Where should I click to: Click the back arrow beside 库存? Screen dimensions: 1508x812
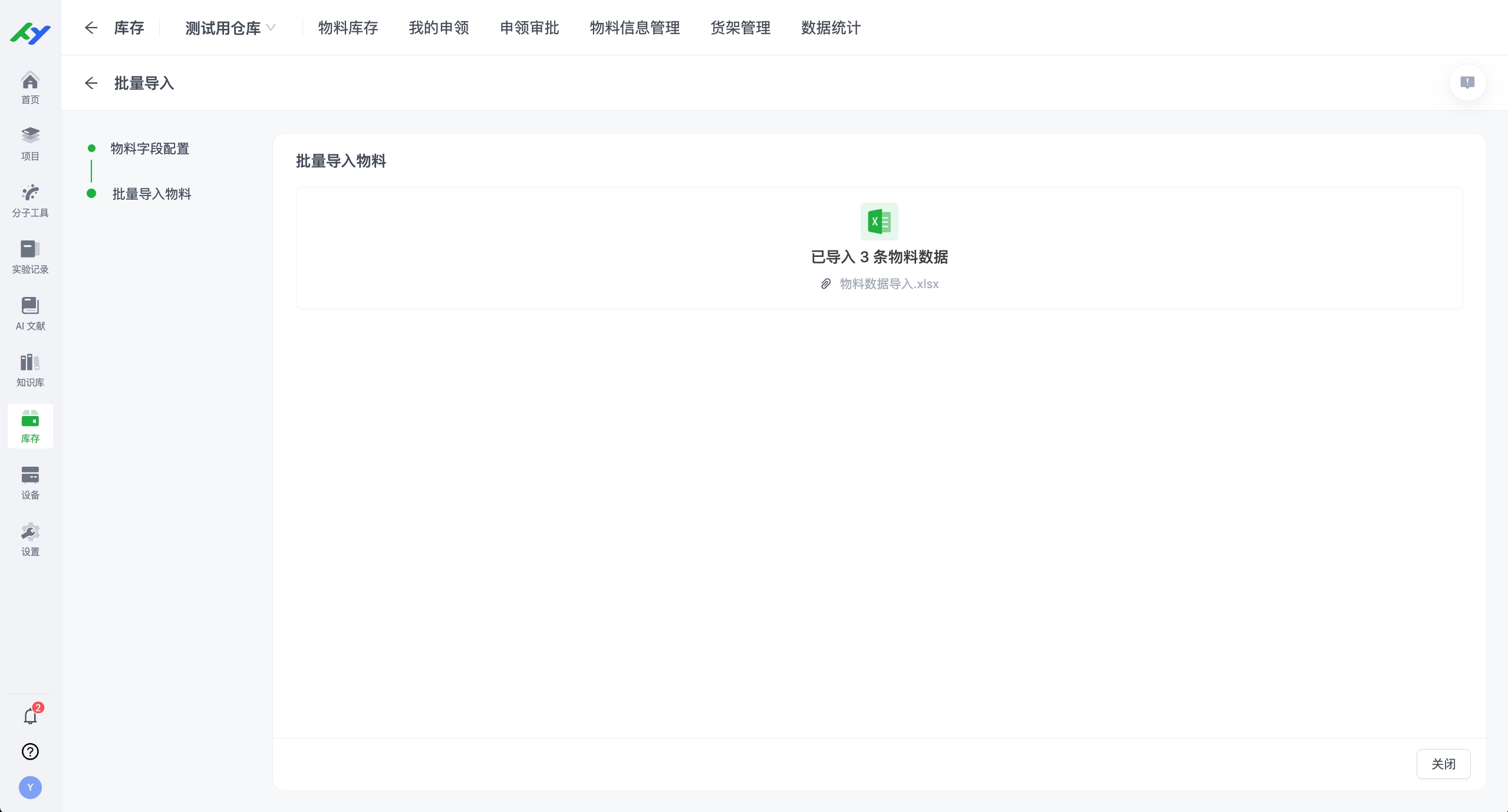tap(91, 28)
